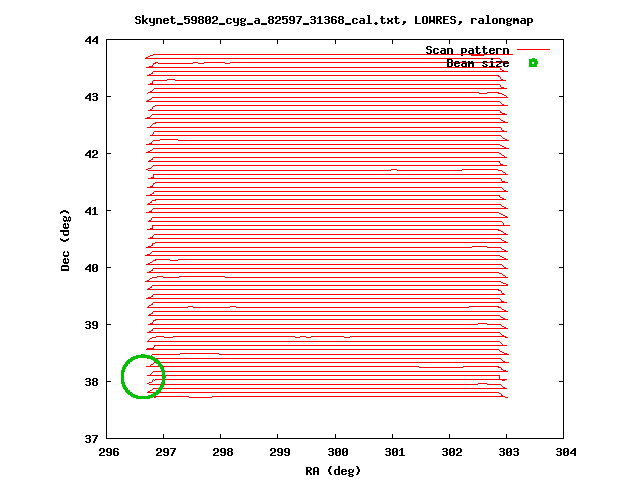The height and width of the screenshot is (480, 640).
Task: Click the Dec axis tick label 42
Action: 91,154
